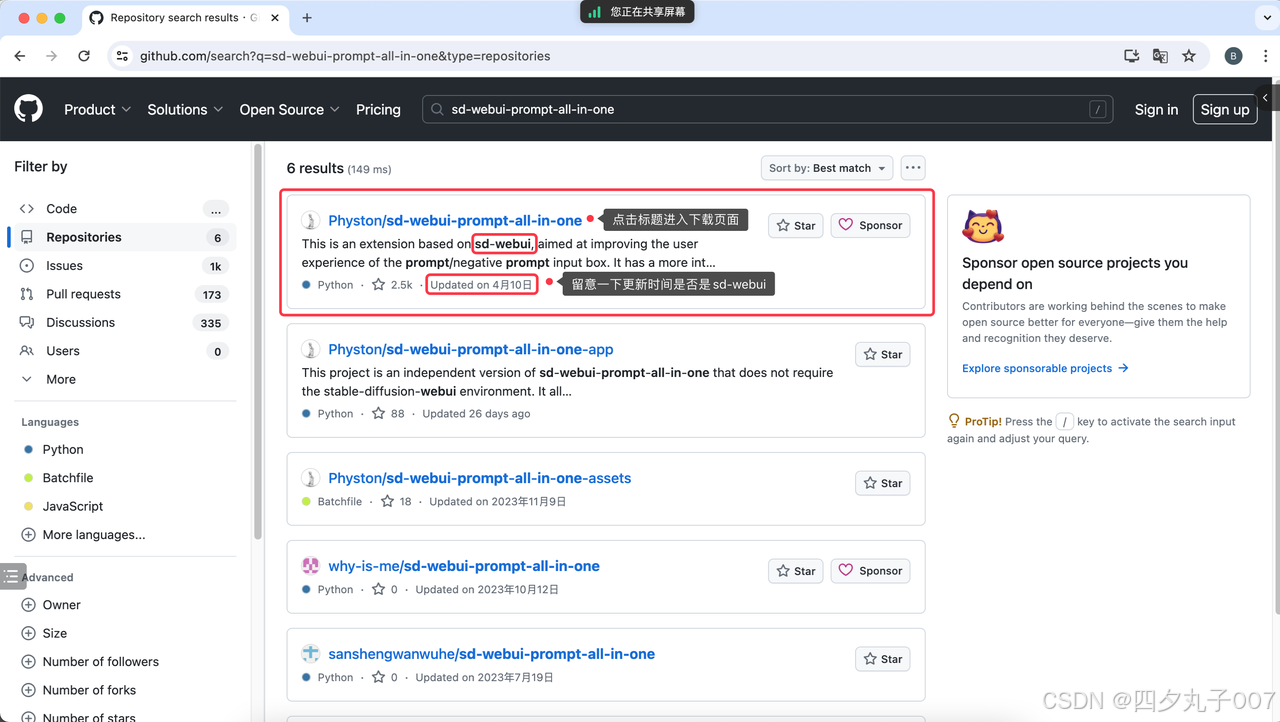
Task: Add the Number of followers filter
Action: (x=91, y=662)
